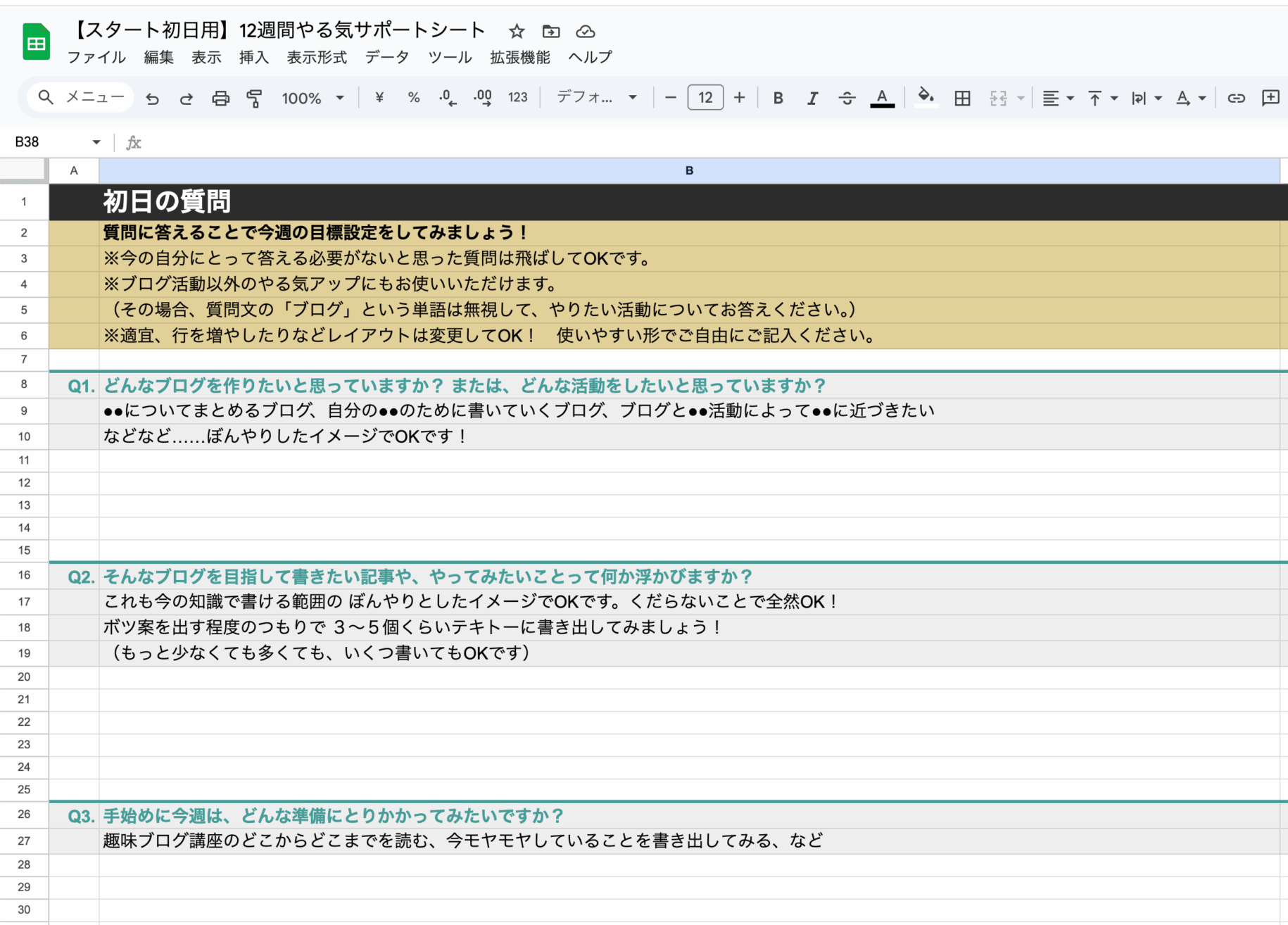Open the Google Sheets home icon
The image size is (1288, 925).
pyautogui.click(x=36, y=42)
